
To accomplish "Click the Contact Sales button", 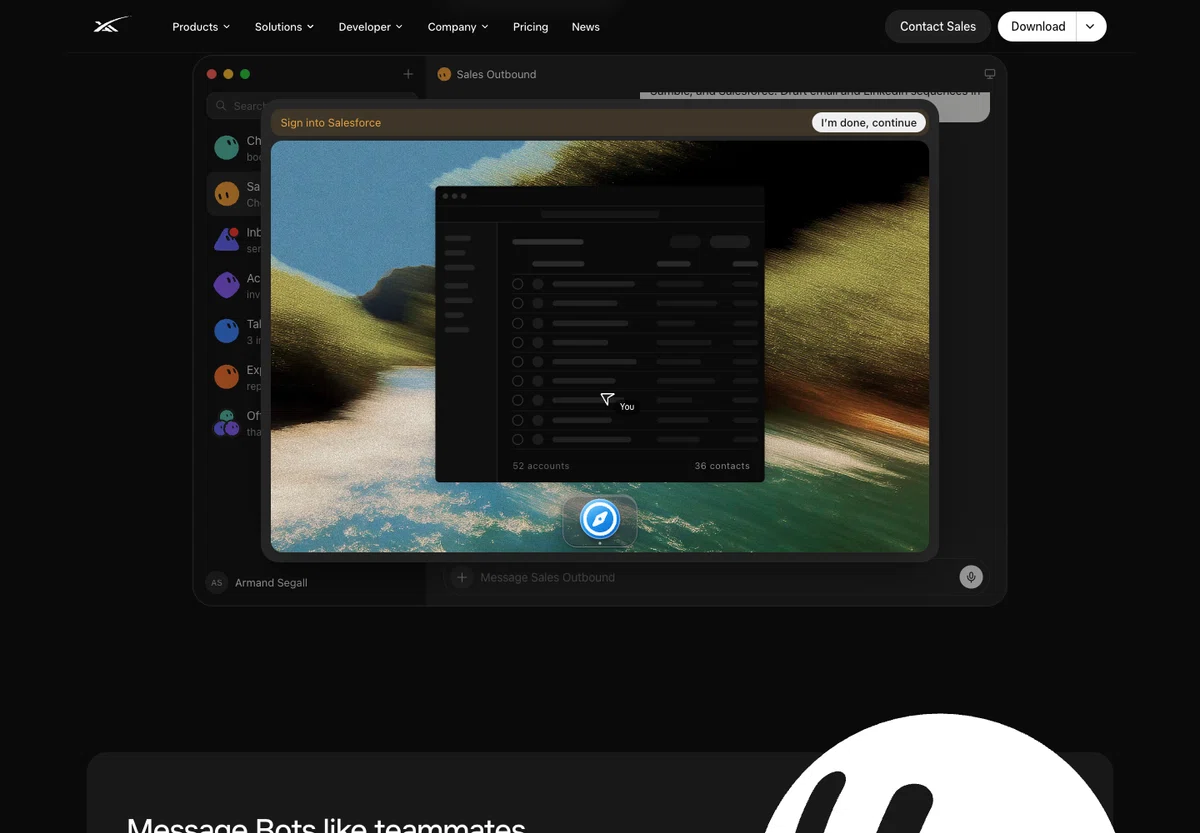I will coord(937,26).
